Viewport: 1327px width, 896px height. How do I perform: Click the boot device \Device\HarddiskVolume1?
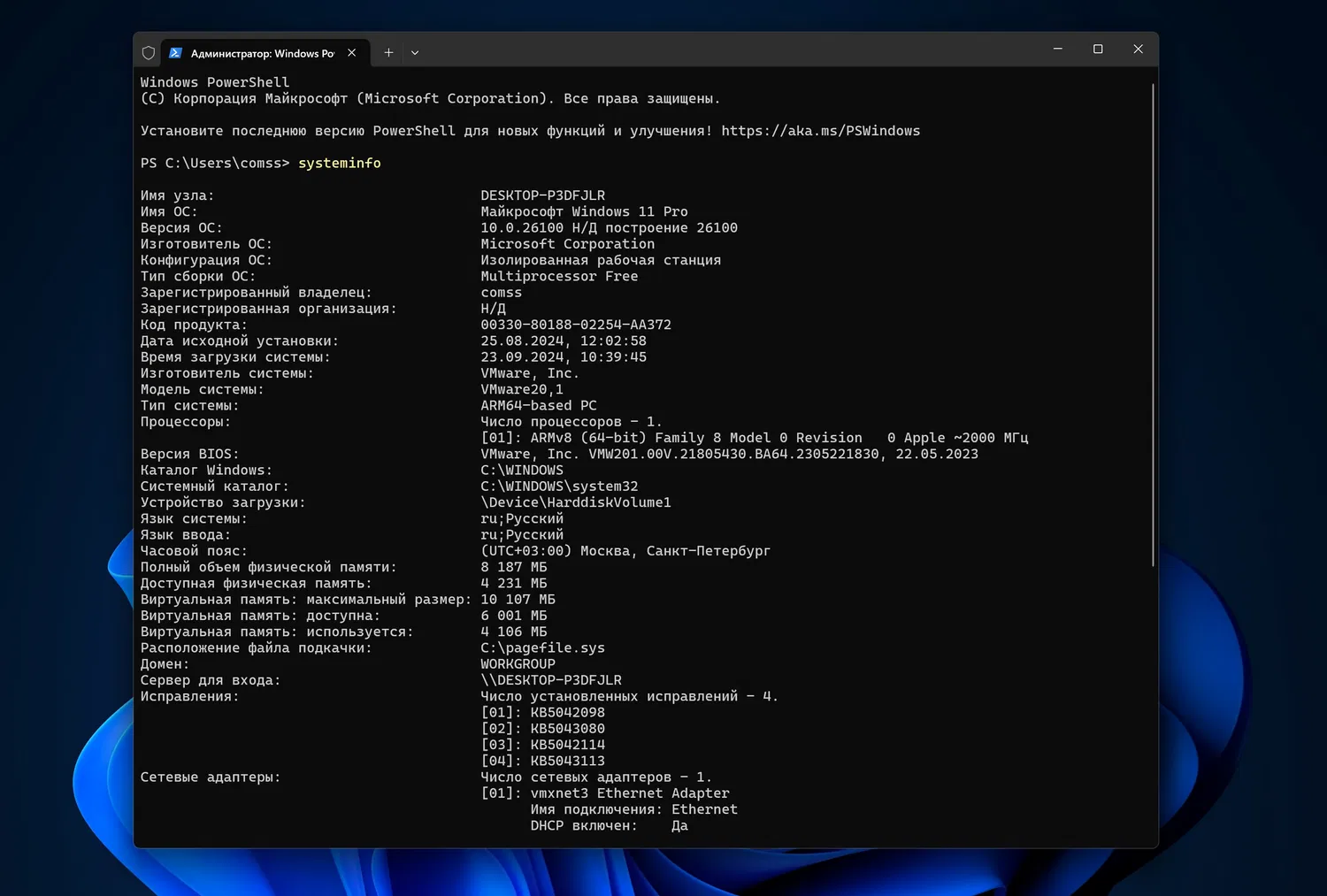pos(576,502)
